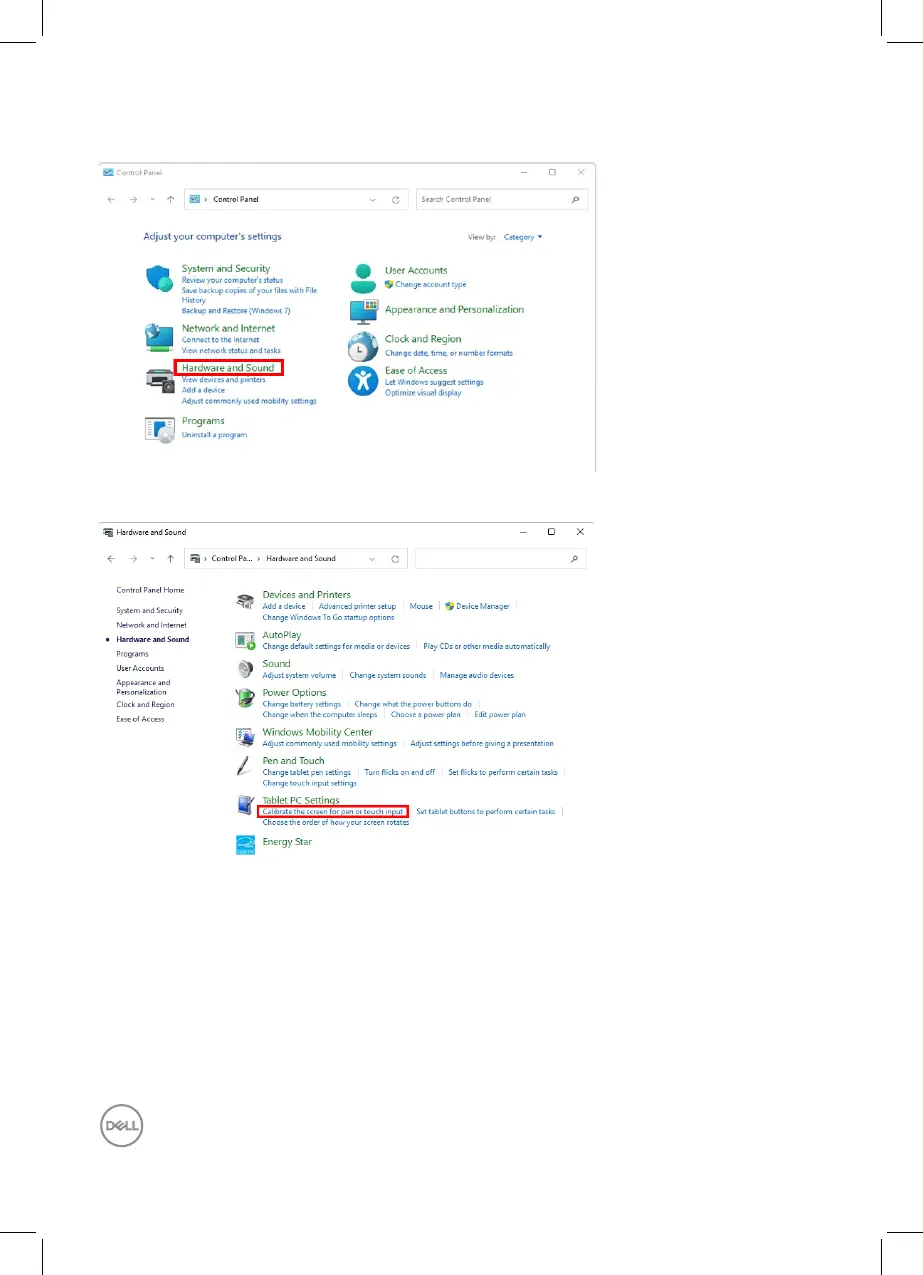Click 'Choose the order of how your screen rotates'
This screenshot has width=923, height=1275.
click(336, 822)
